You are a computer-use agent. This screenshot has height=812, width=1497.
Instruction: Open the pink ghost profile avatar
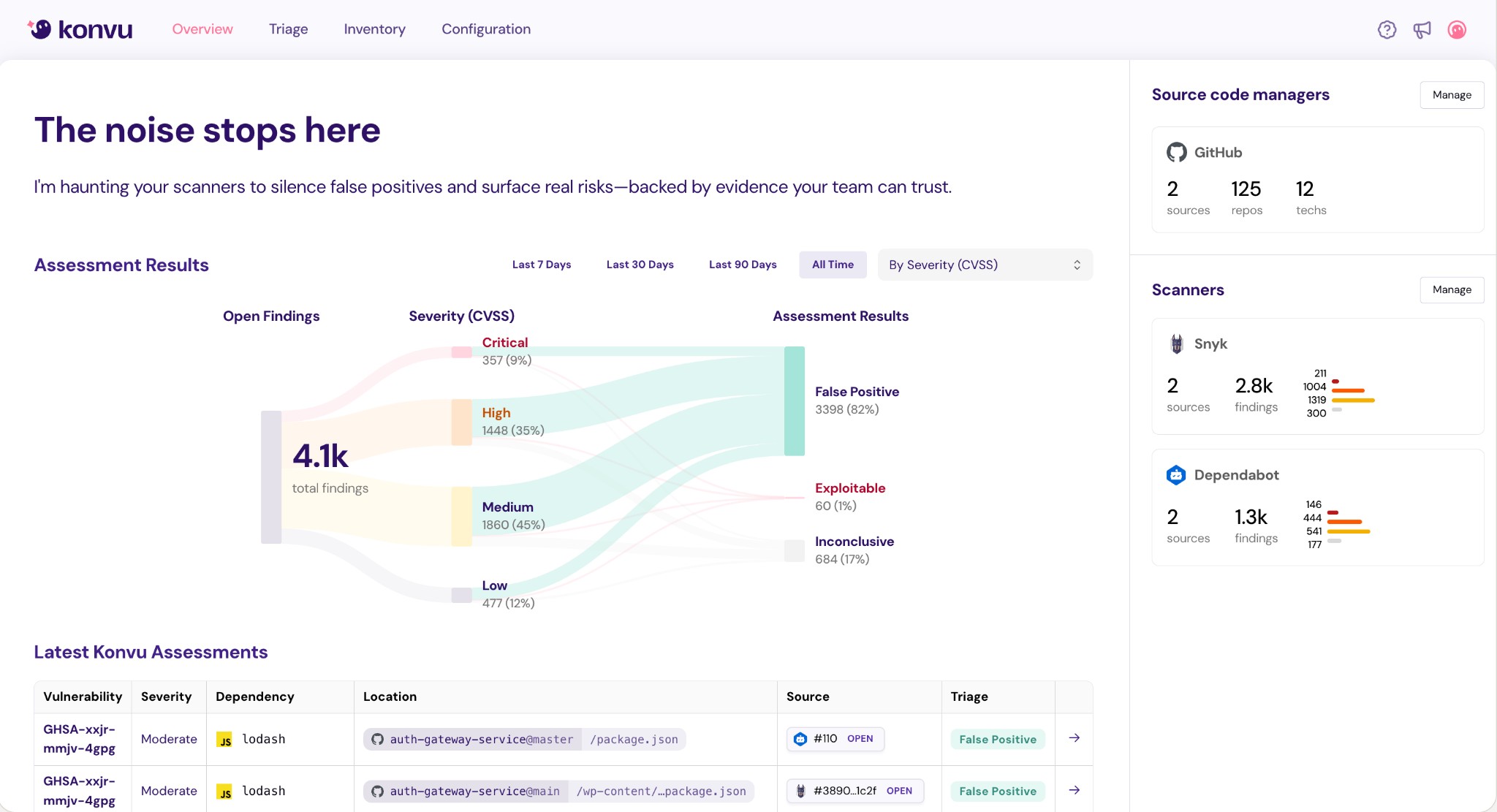point(1456,29)
